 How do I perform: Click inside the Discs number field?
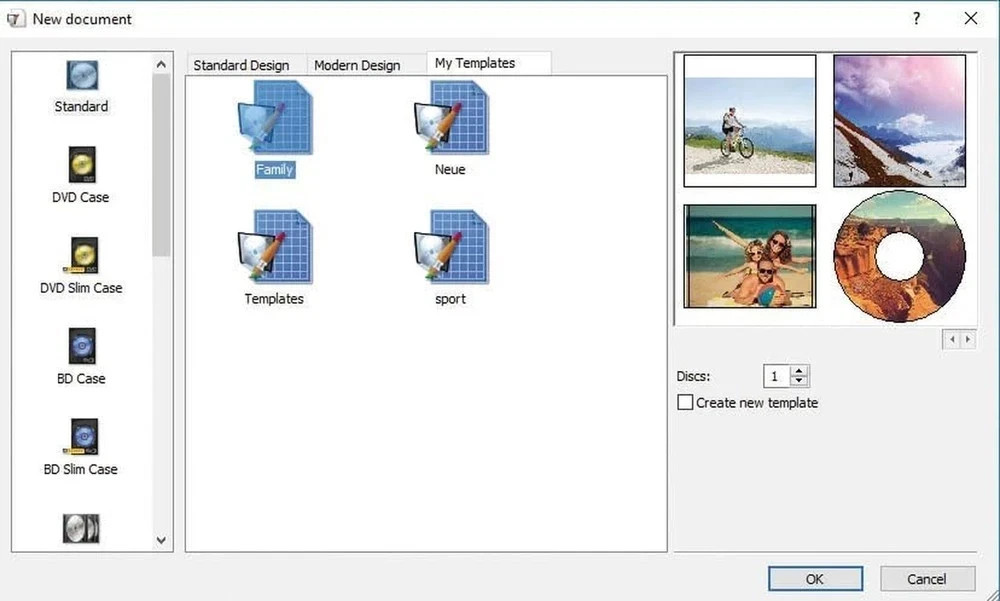(x=775, y=376)
